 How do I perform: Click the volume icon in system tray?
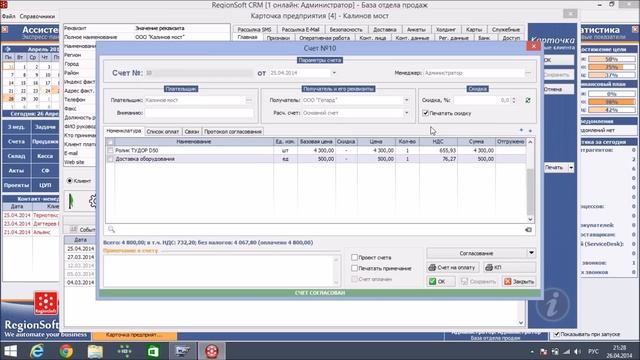(577, 351)
